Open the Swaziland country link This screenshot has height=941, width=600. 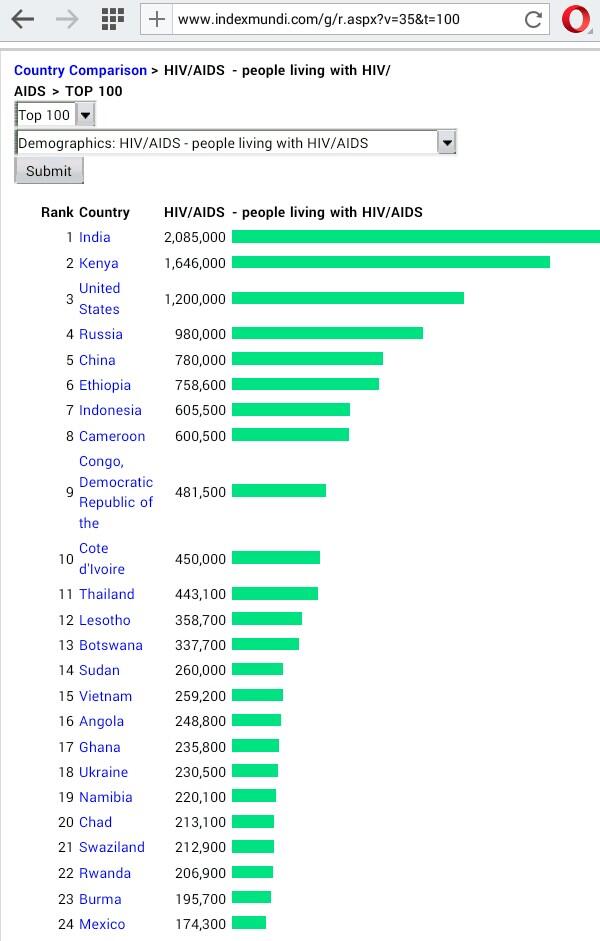(x=112, y=847)
